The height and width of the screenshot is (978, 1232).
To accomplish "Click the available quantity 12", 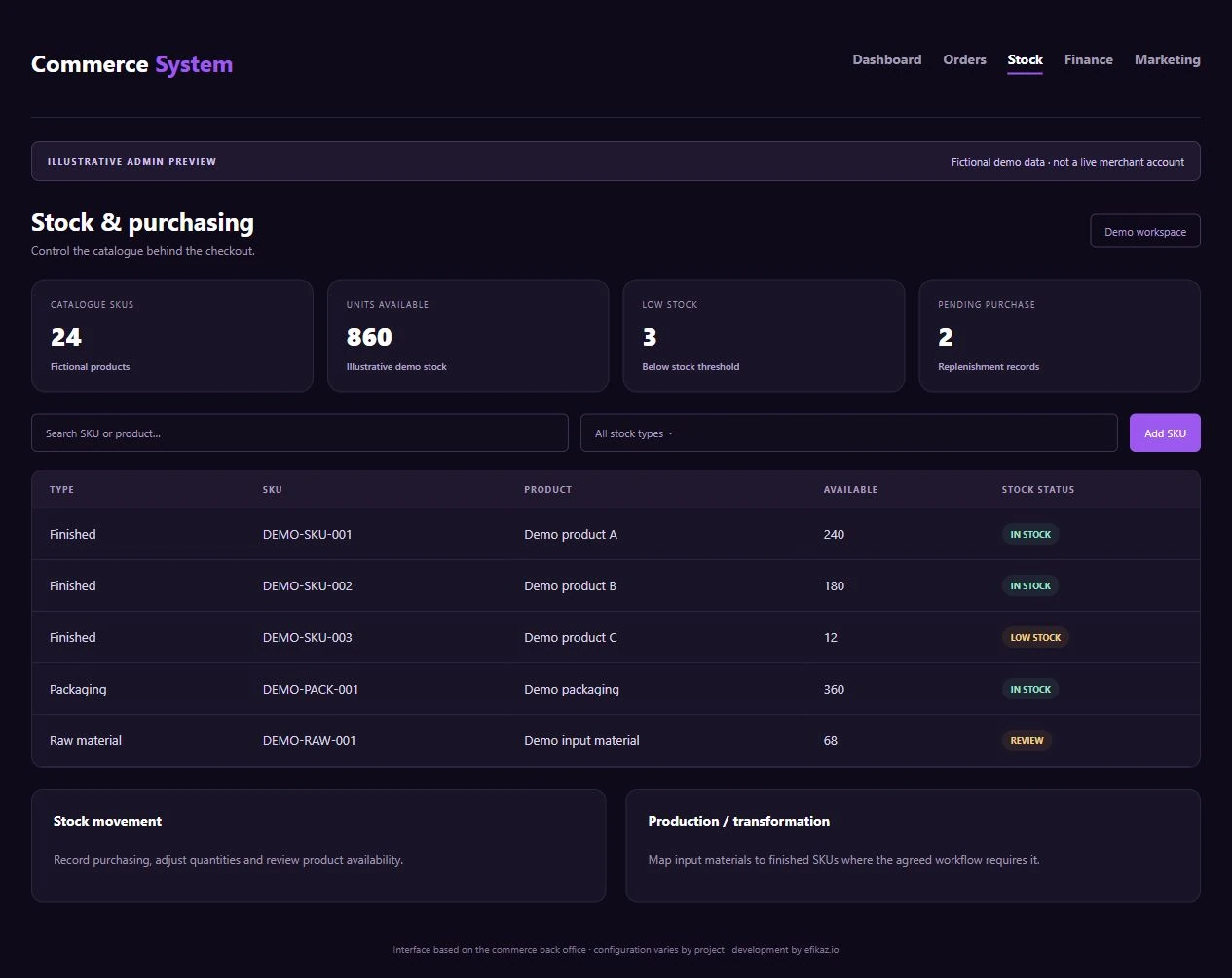I will click(x=831, y=637).
